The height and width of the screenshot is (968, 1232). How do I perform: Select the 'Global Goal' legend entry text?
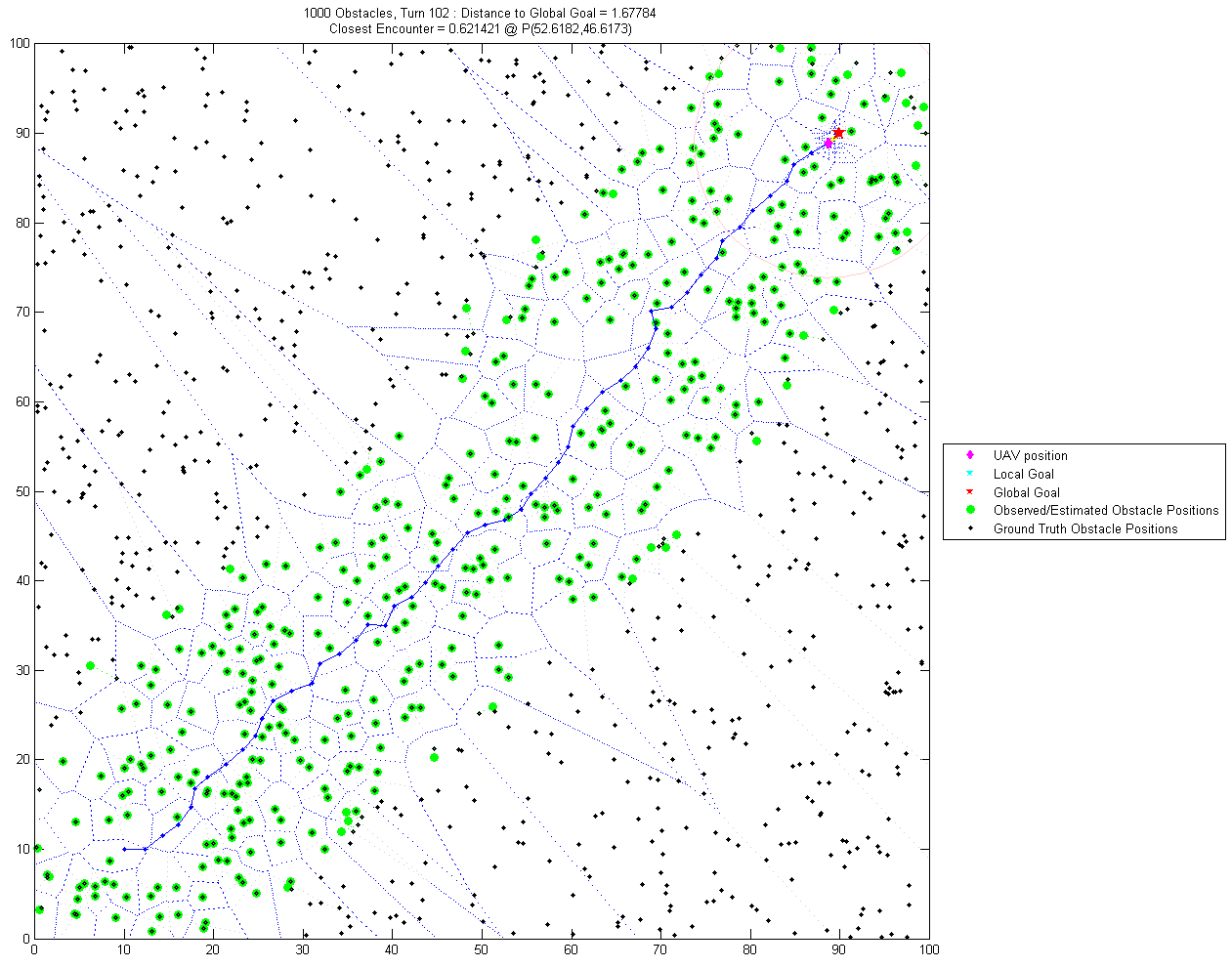point(1026,492)
